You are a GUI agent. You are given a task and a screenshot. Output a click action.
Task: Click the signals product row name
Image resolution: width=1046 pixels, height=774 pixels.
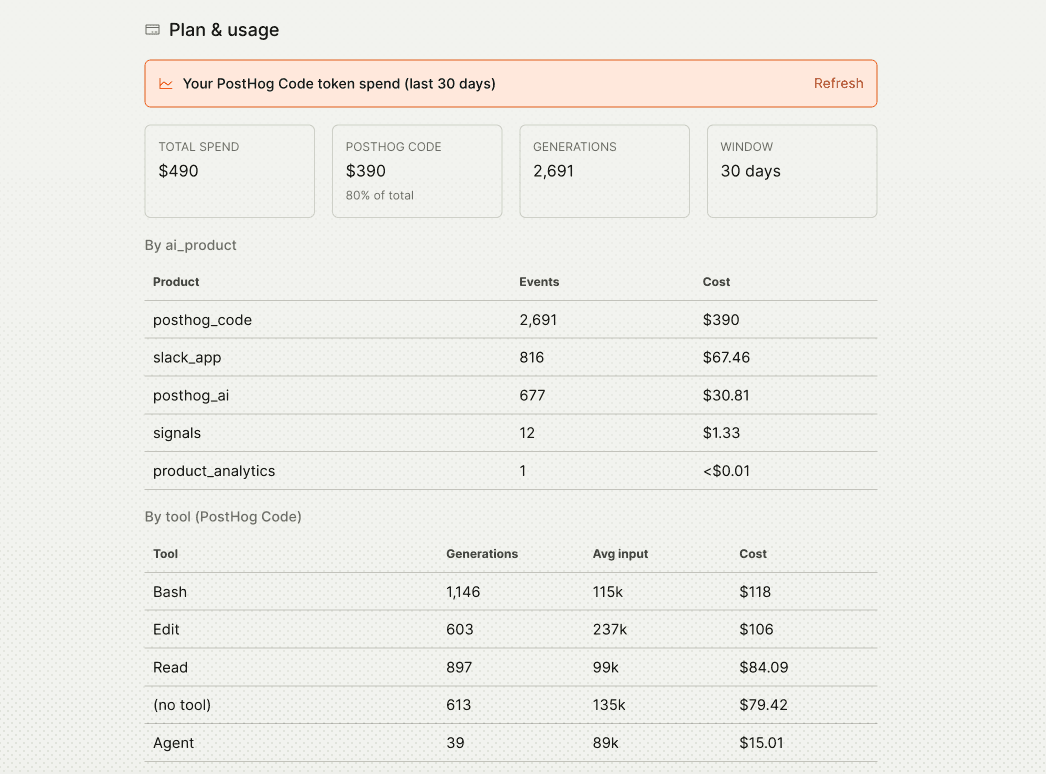pyautogui.click(x=177, y=433)
